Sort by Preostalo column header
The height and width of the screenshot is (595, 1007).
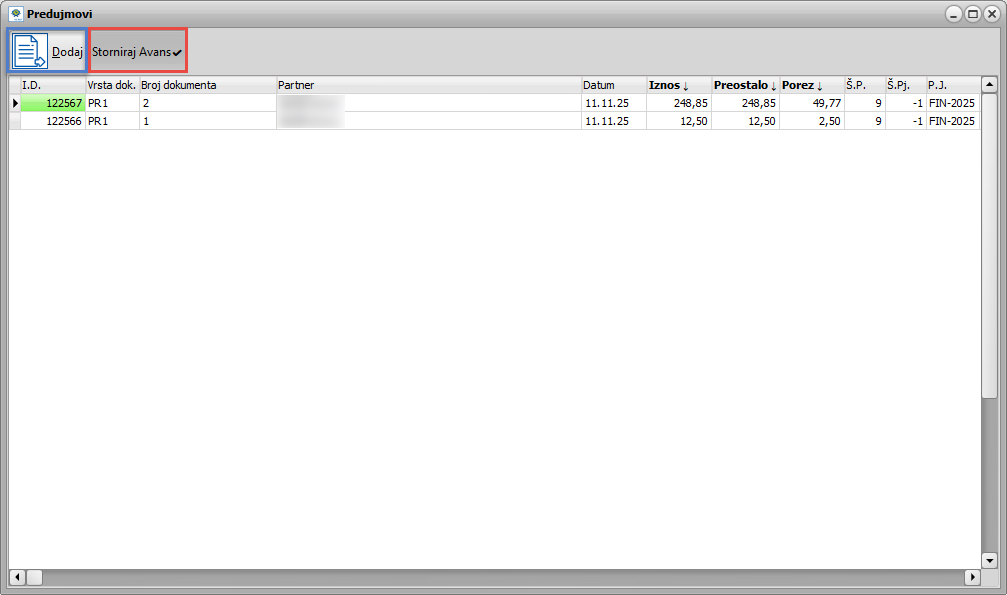(x=744, y=85)
